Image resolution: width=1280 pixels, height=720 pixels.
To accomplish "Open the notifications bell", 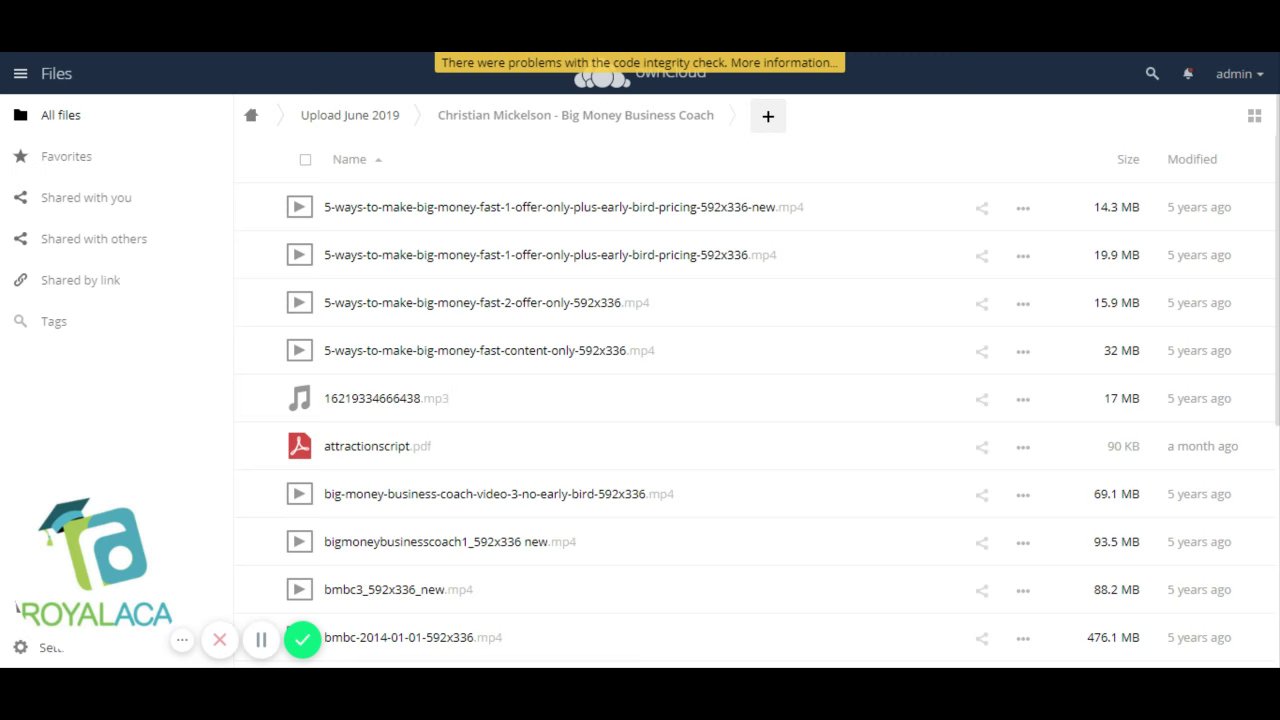I will pyautogui.click(x=1188, y=73).
